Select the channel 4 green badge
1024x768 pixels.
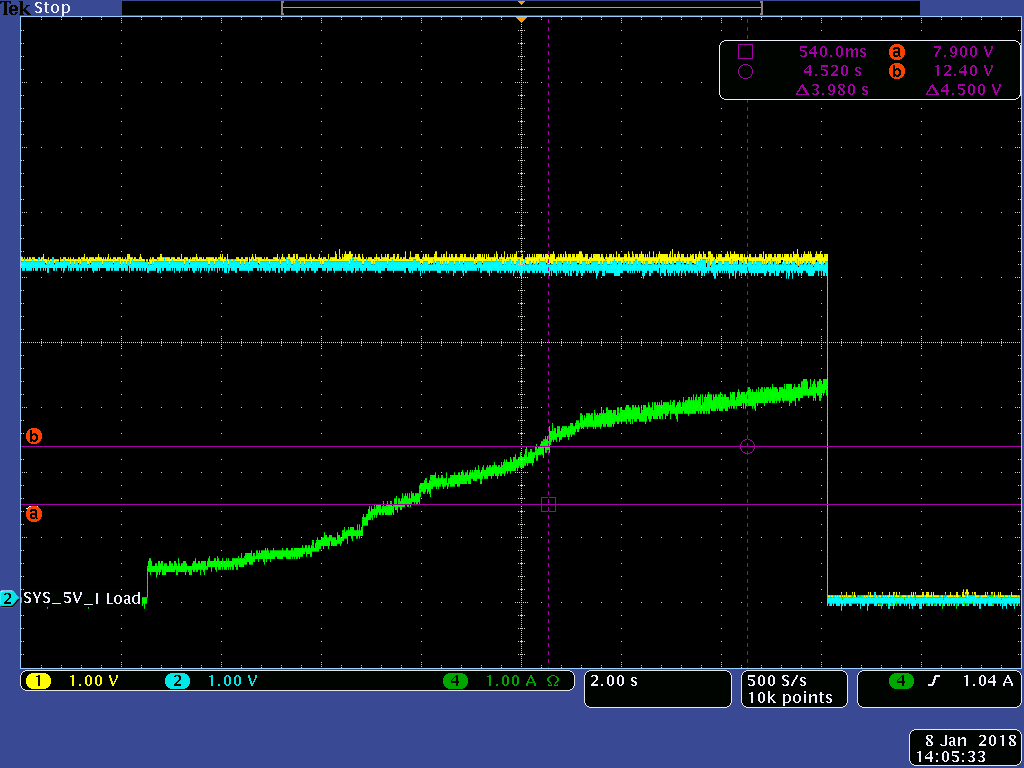point(455,681)
